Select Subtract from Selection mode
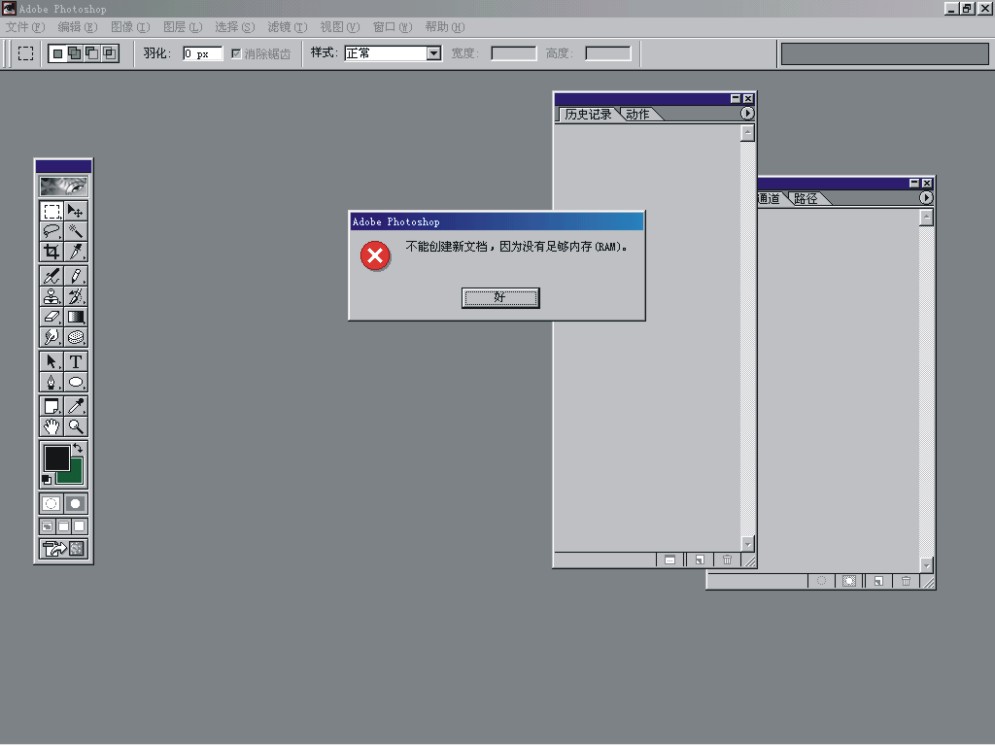 (x=93, y=53)
